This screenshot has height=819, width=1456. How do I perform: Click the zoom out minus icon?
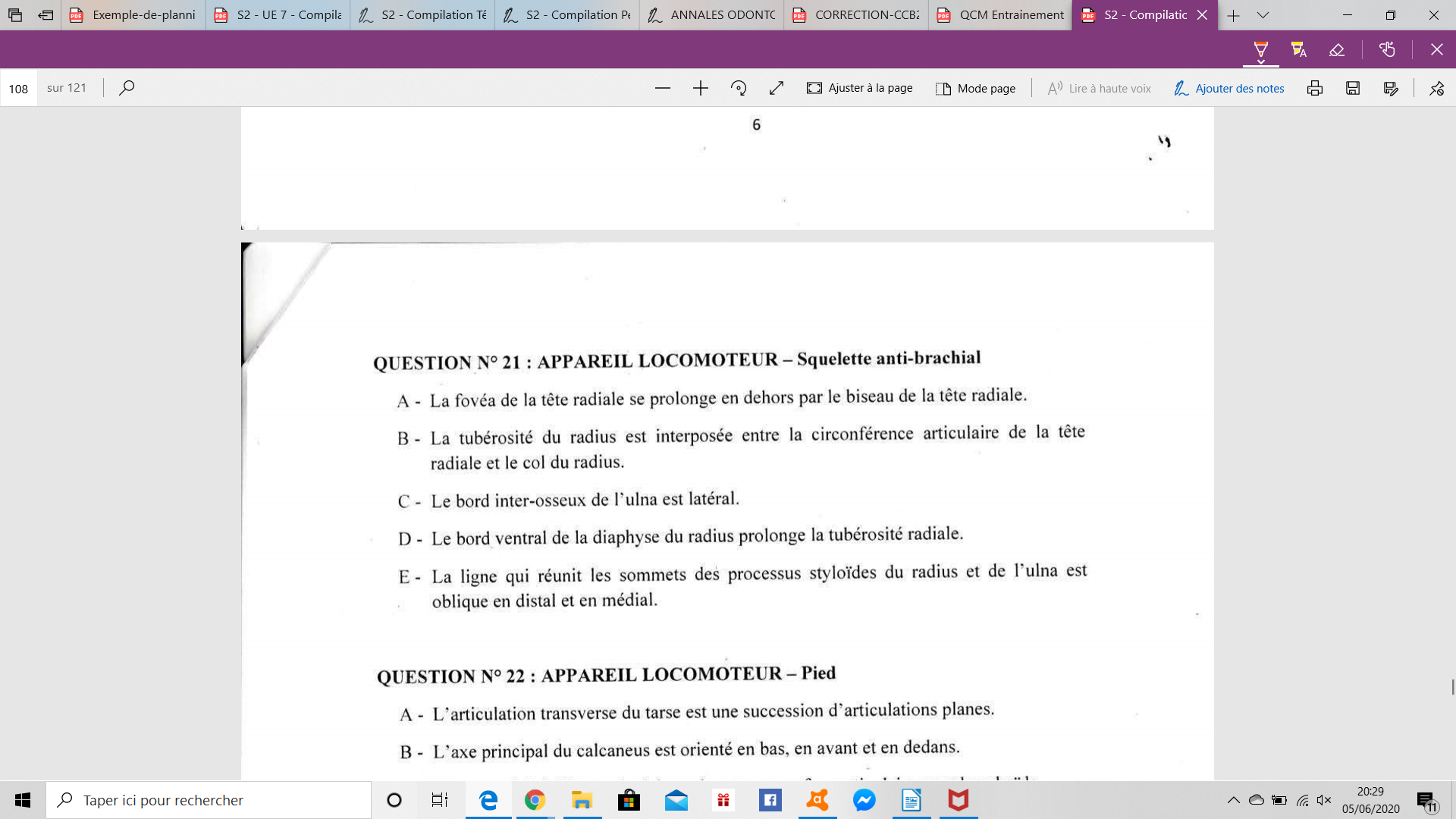tap(662, 88)
